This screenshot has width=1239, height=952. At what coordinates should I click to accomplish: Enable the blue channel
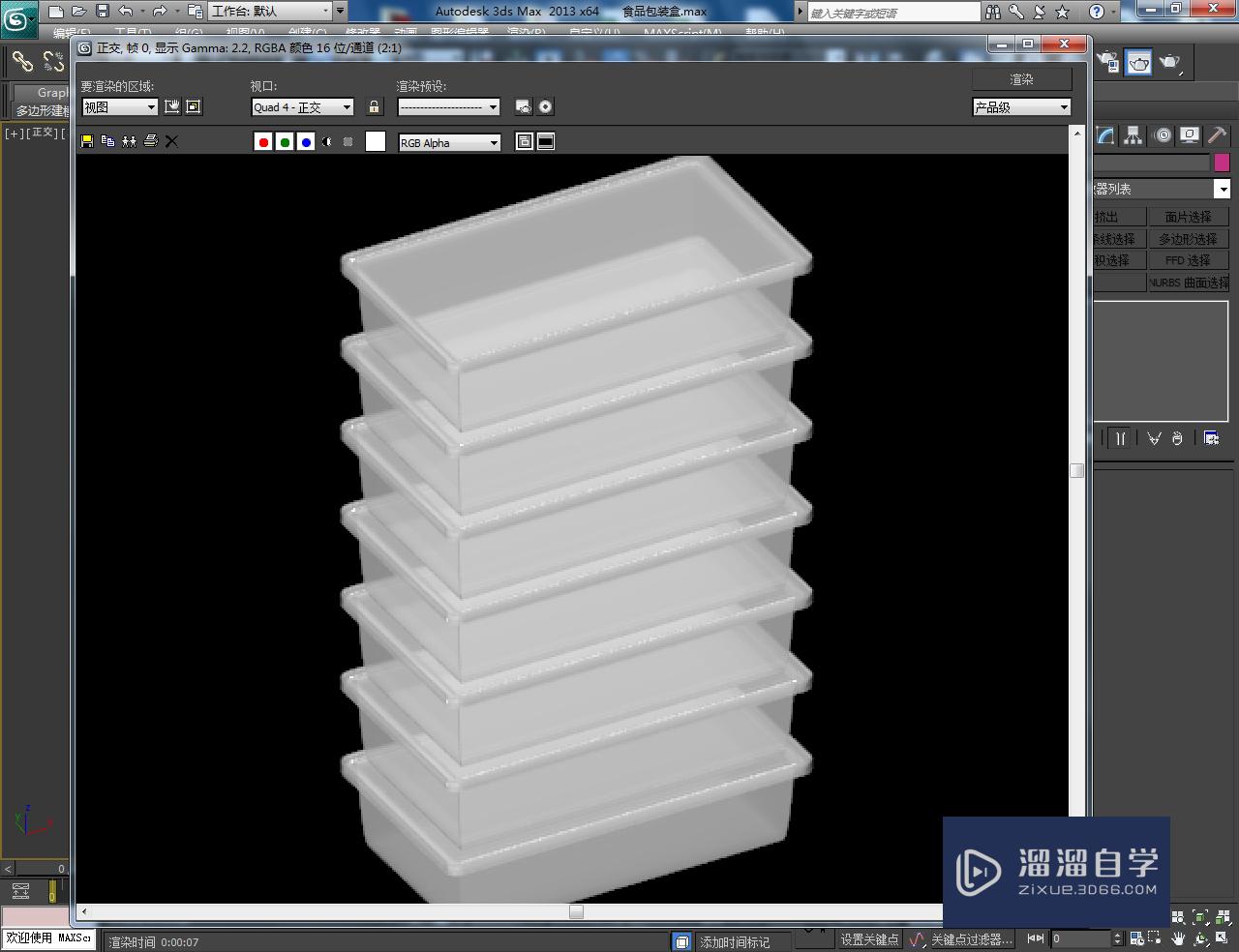(x=306, y=142)
